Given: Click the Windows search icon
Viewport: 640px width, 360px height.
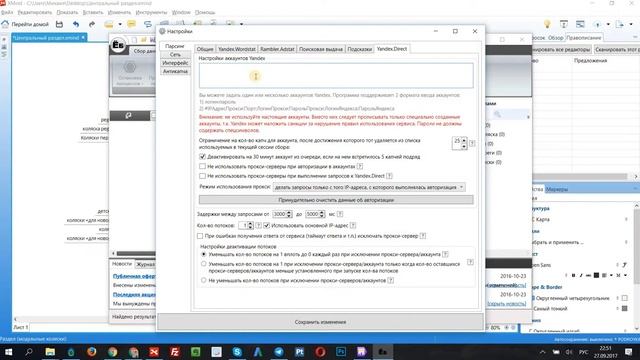Looking at the screenshot, I should point(29,352).
